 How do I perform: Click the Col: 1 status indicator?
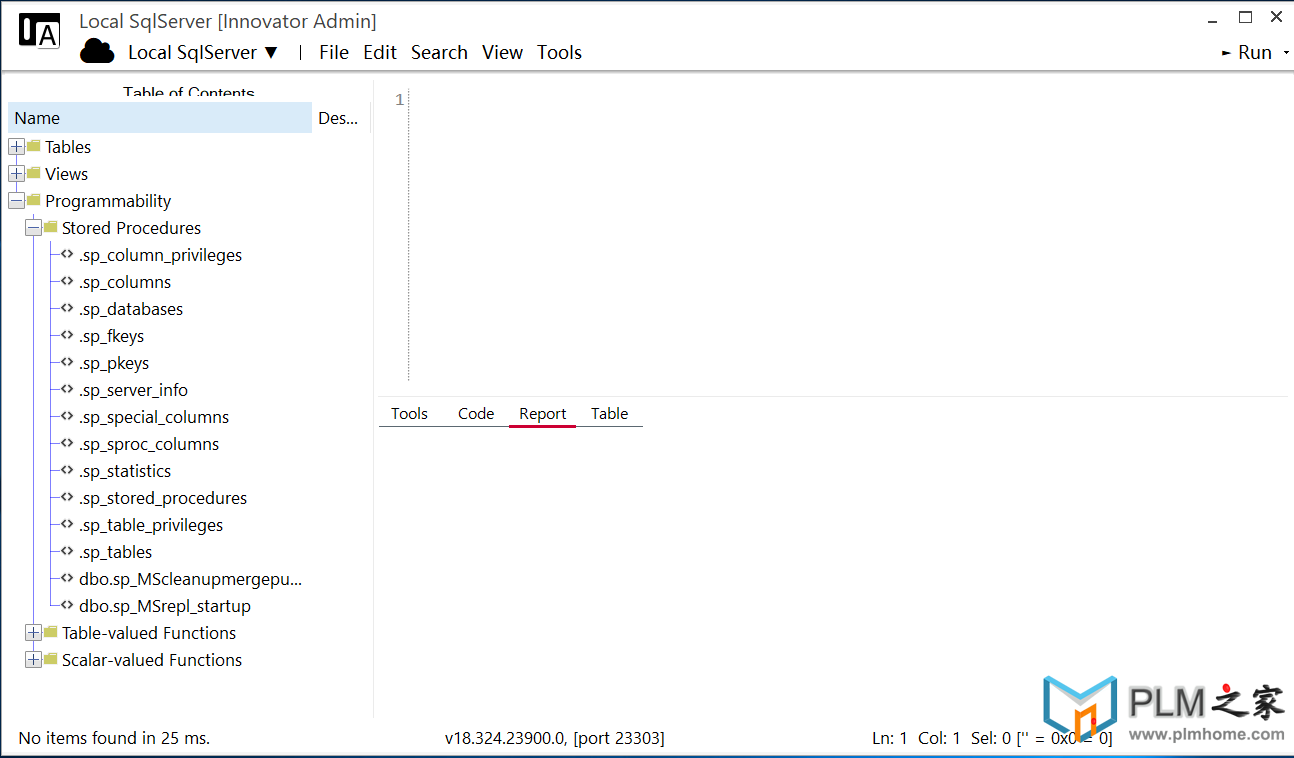click(939, 738)
